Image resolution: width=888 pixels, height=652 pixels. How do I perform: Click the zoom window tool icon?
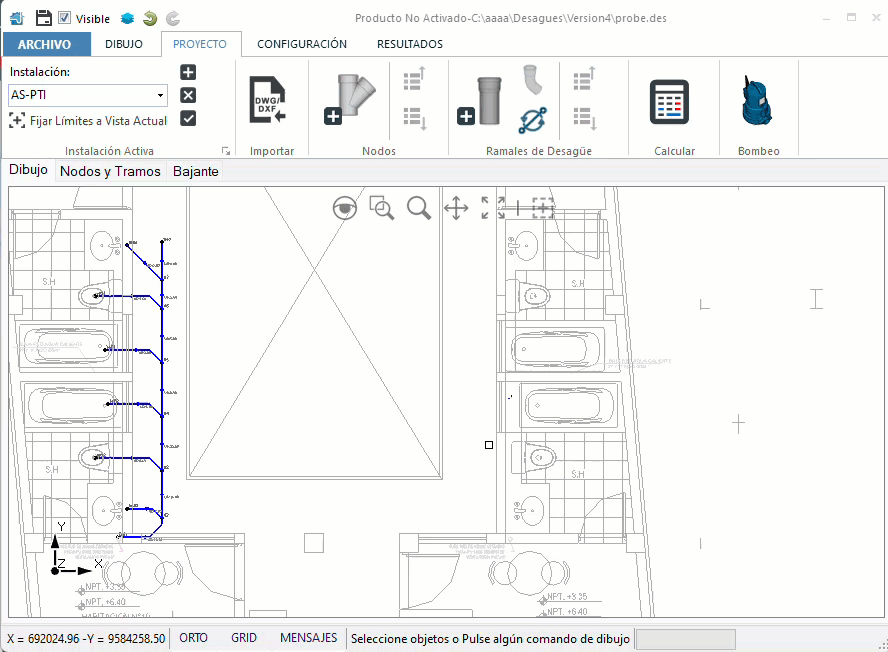(x=381, y=208)
